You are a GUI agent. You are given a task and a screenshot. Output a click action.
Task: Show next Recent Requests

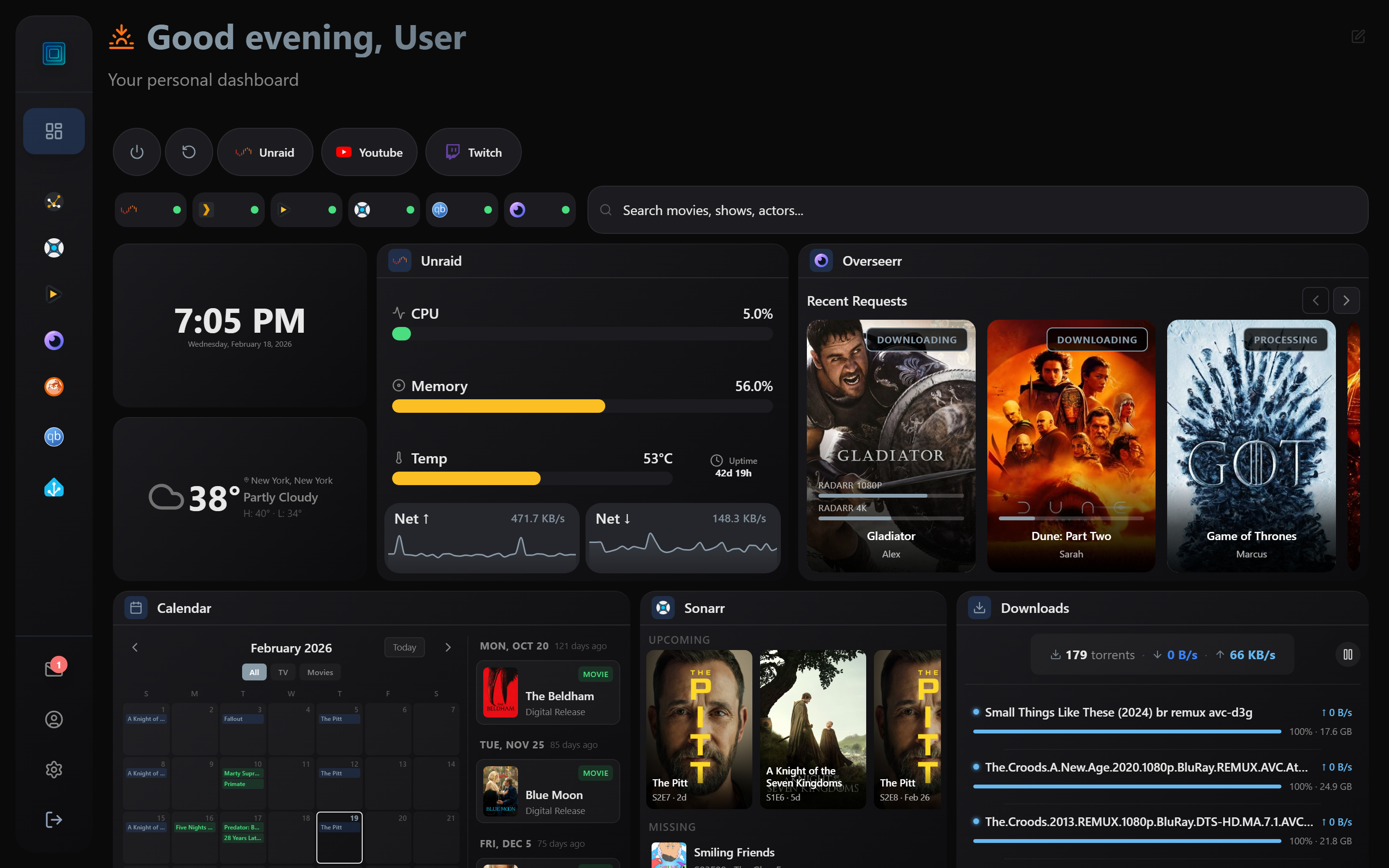[1347, 300]
